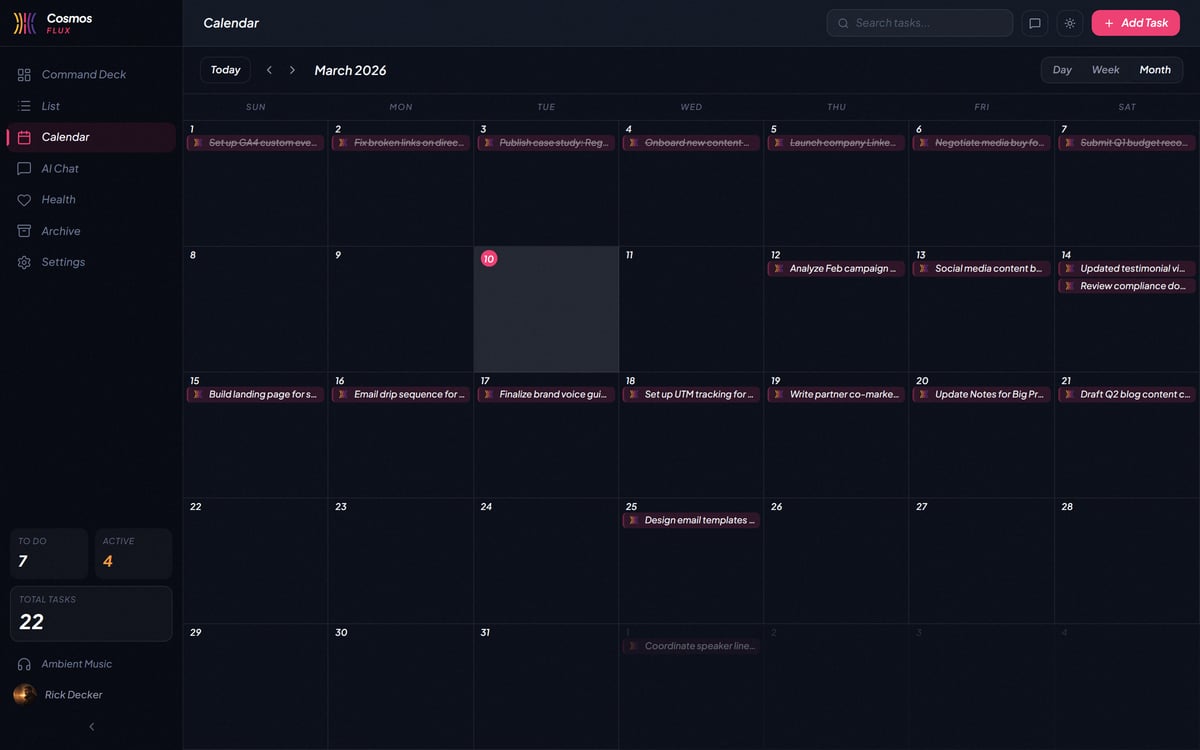Jump to today using the Today button

click(x=225, y=70)
